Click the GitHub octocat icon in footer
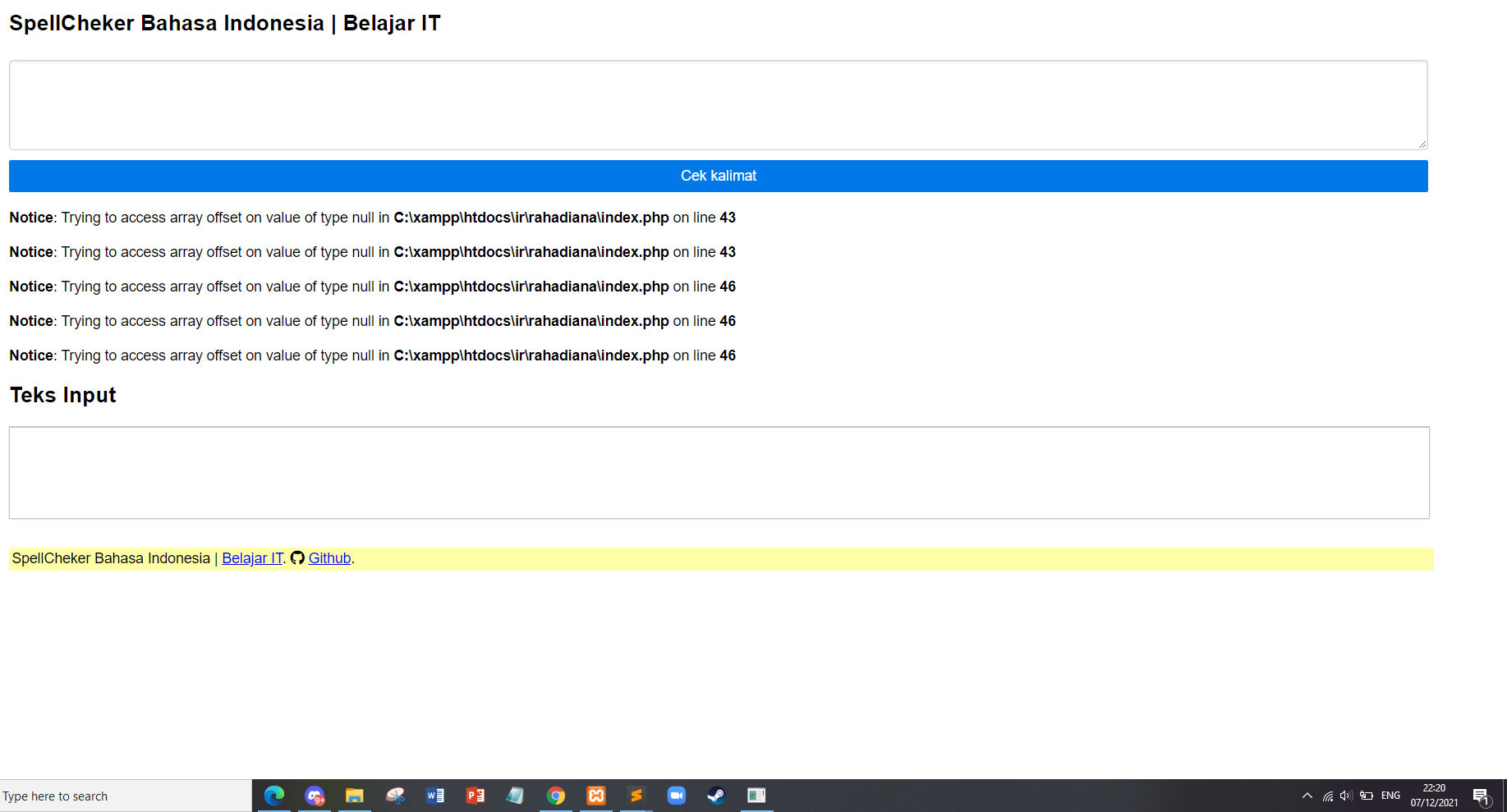Viewport: 1507px width, 812px height. coord(296,557)
